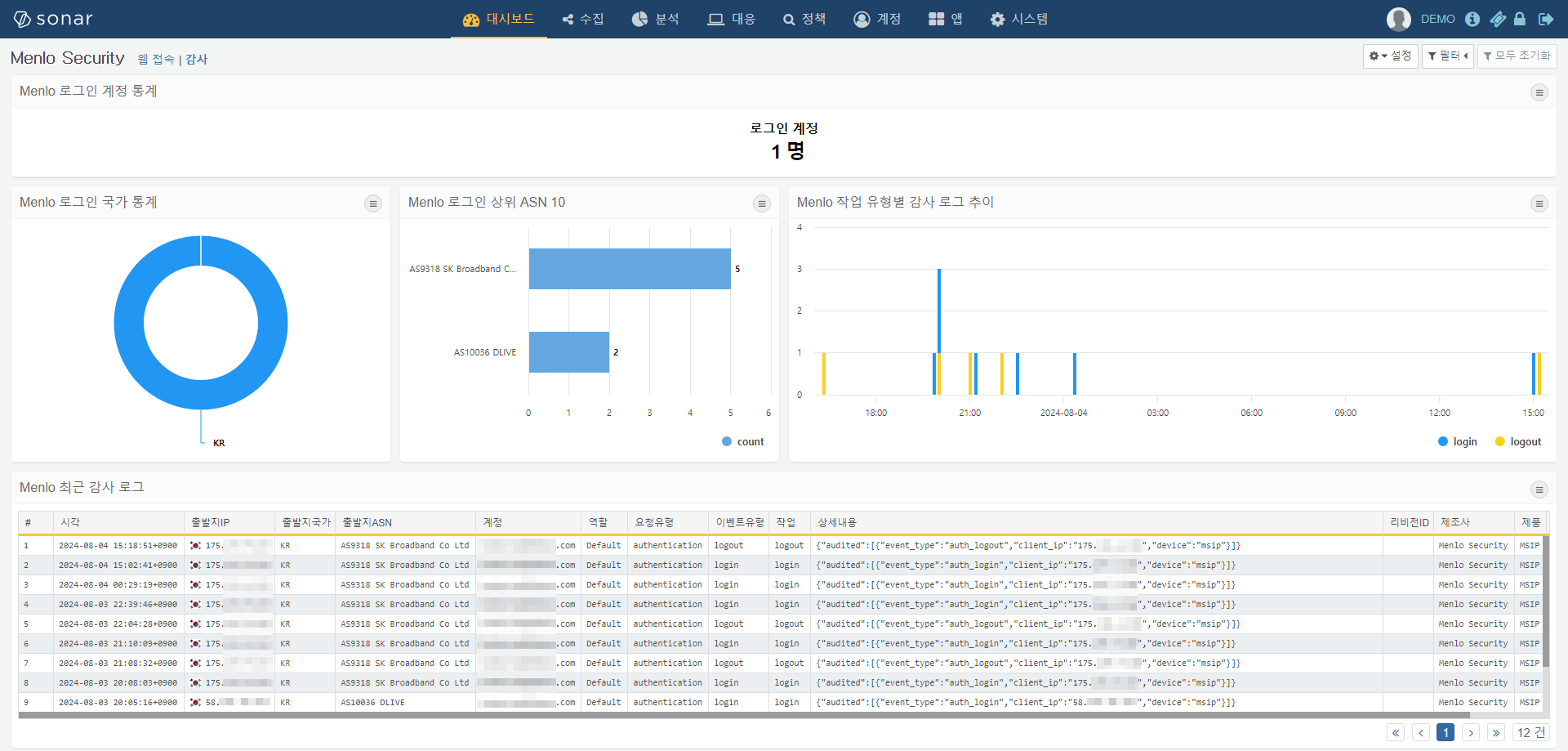Image resolution: width=1568 pixels, height=751 pixels.
Task: Open menu of 로그인 국가 통계 panel
Action: (372, 203)
